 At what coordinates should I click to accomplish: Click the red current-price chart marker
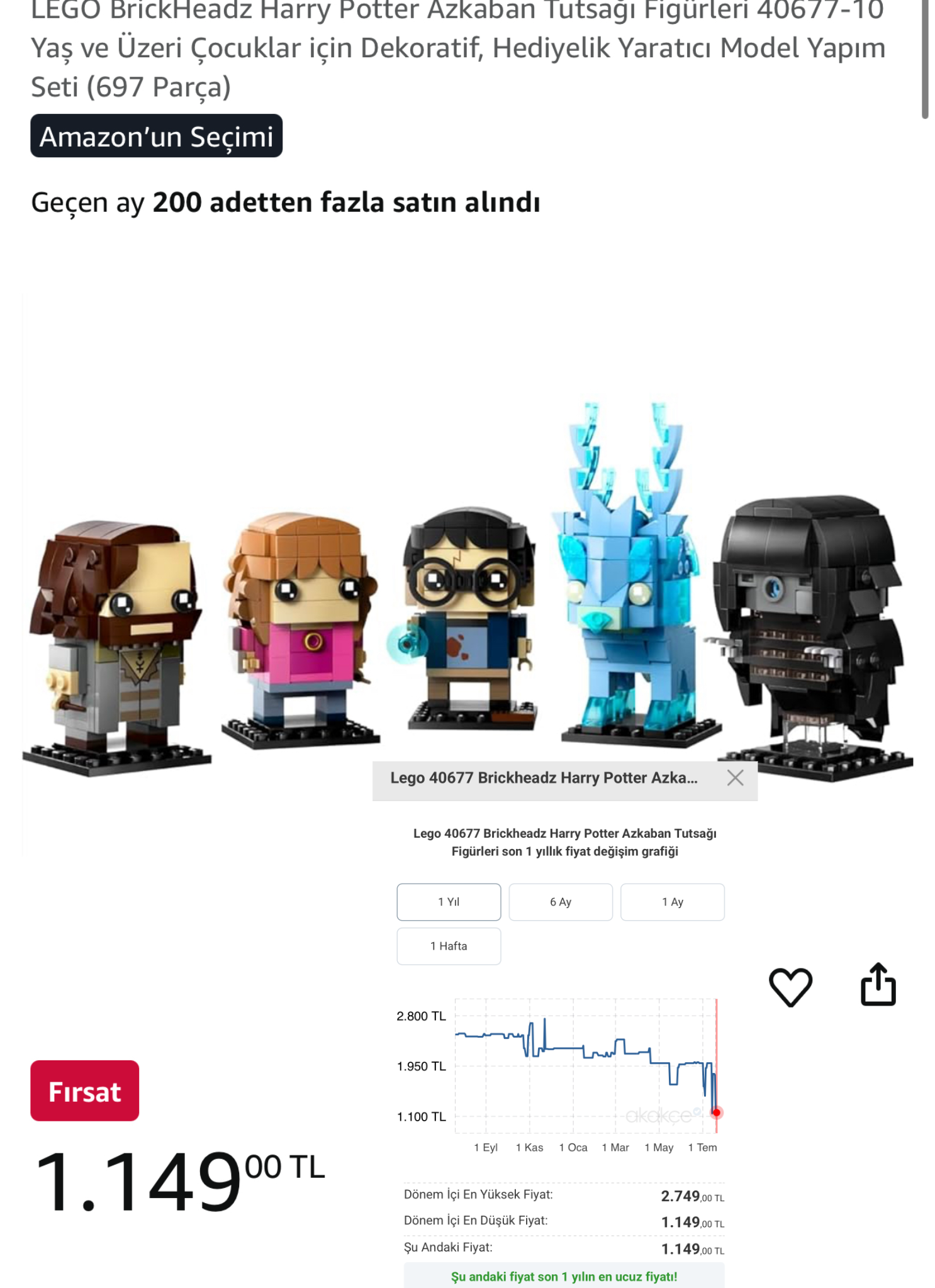(716, 1113)
